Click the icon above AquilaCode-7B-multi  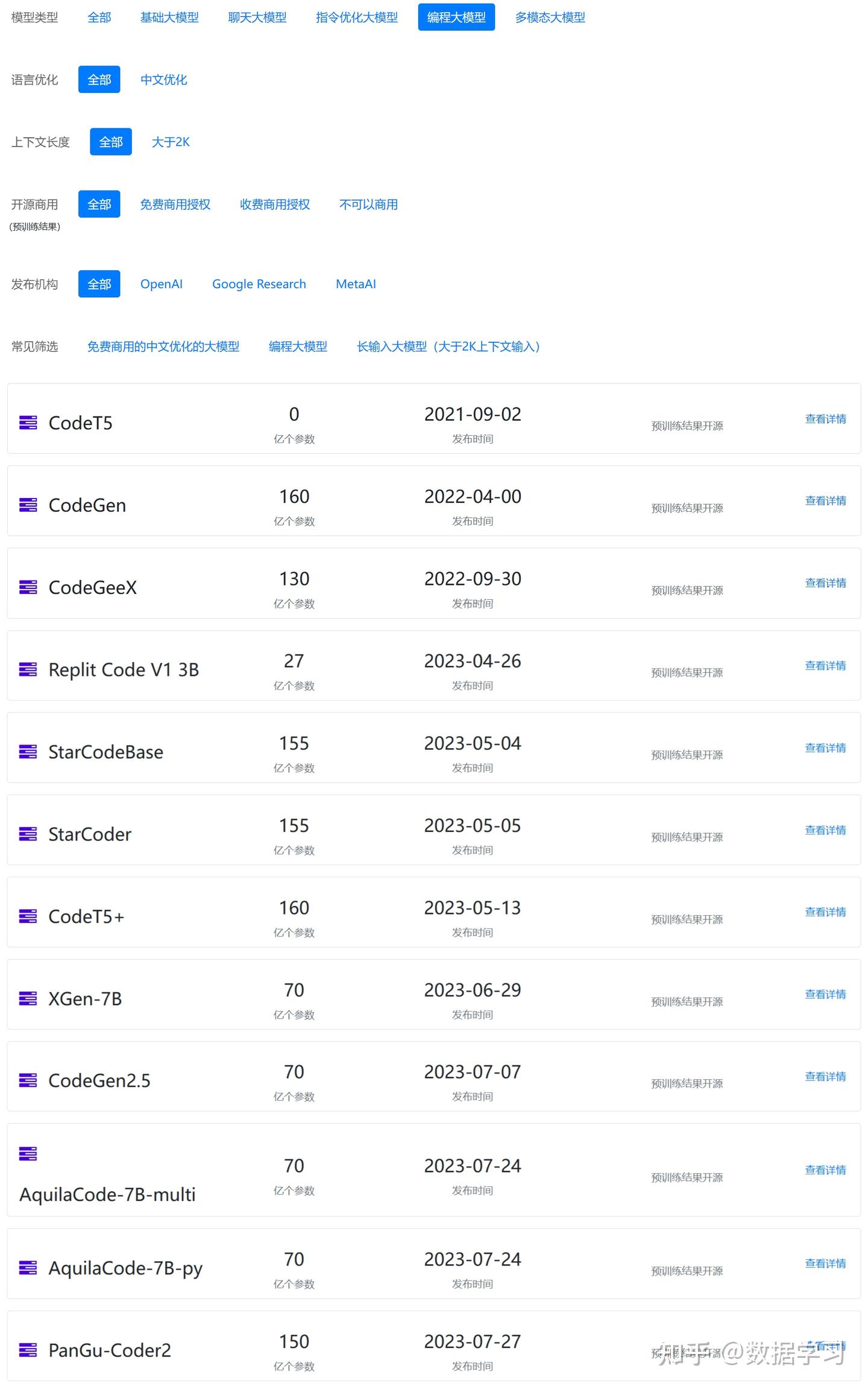pos(28,1153)
